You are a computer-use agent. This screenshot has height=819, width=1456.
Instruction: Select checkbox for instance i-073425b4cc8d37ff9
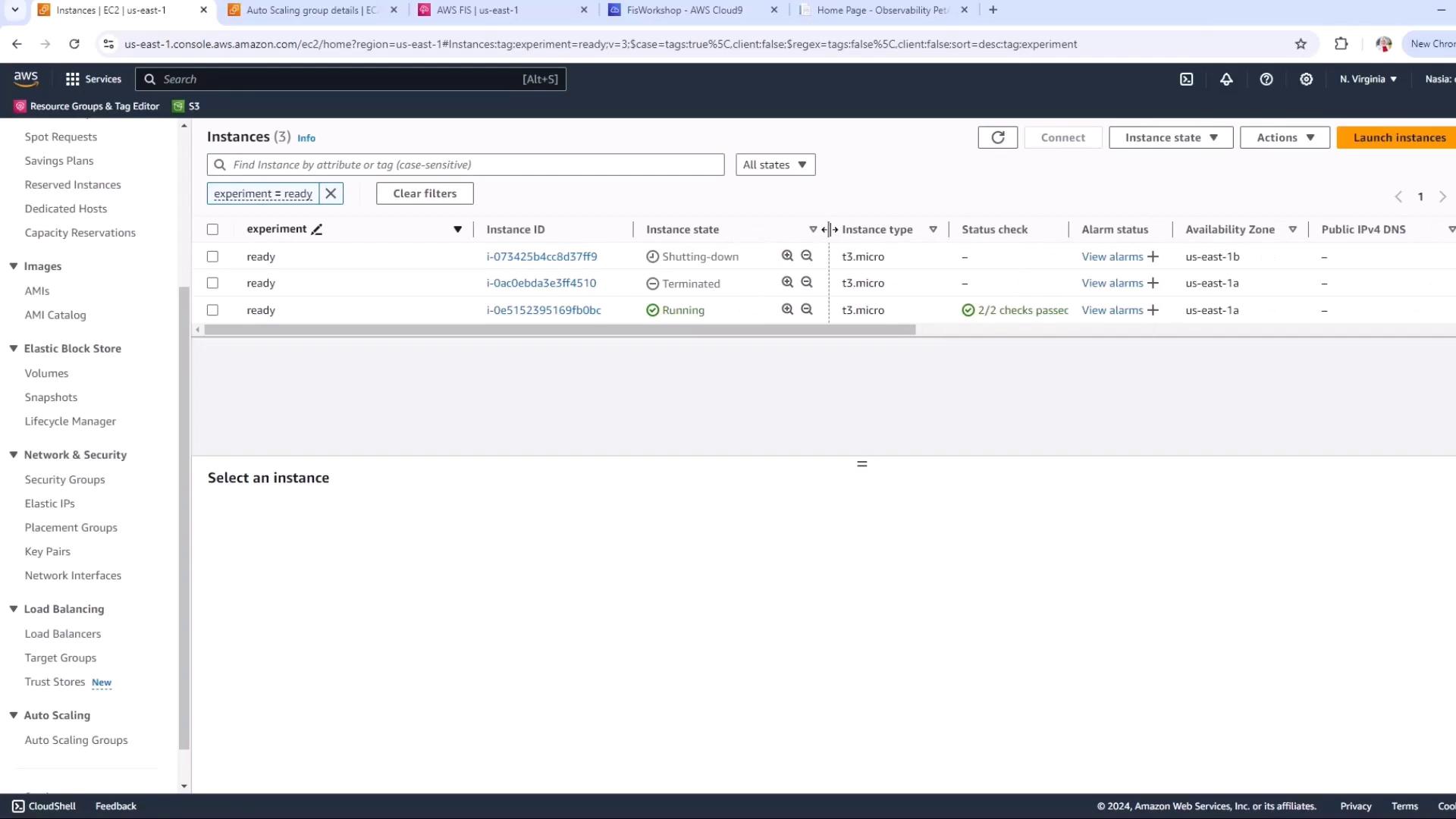[x=212, y=257]
